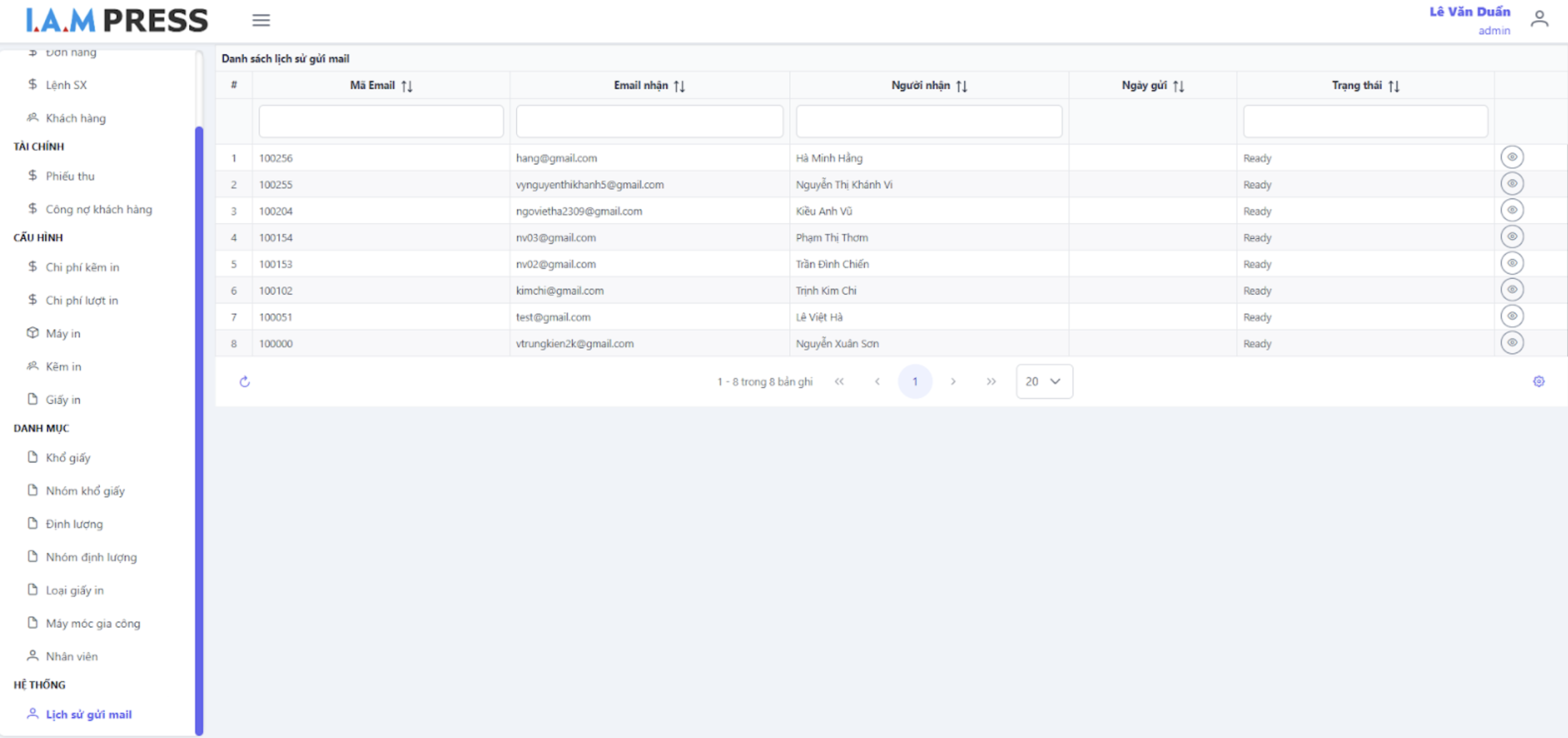Select page 1 pagination button

[x=914, y=382]
